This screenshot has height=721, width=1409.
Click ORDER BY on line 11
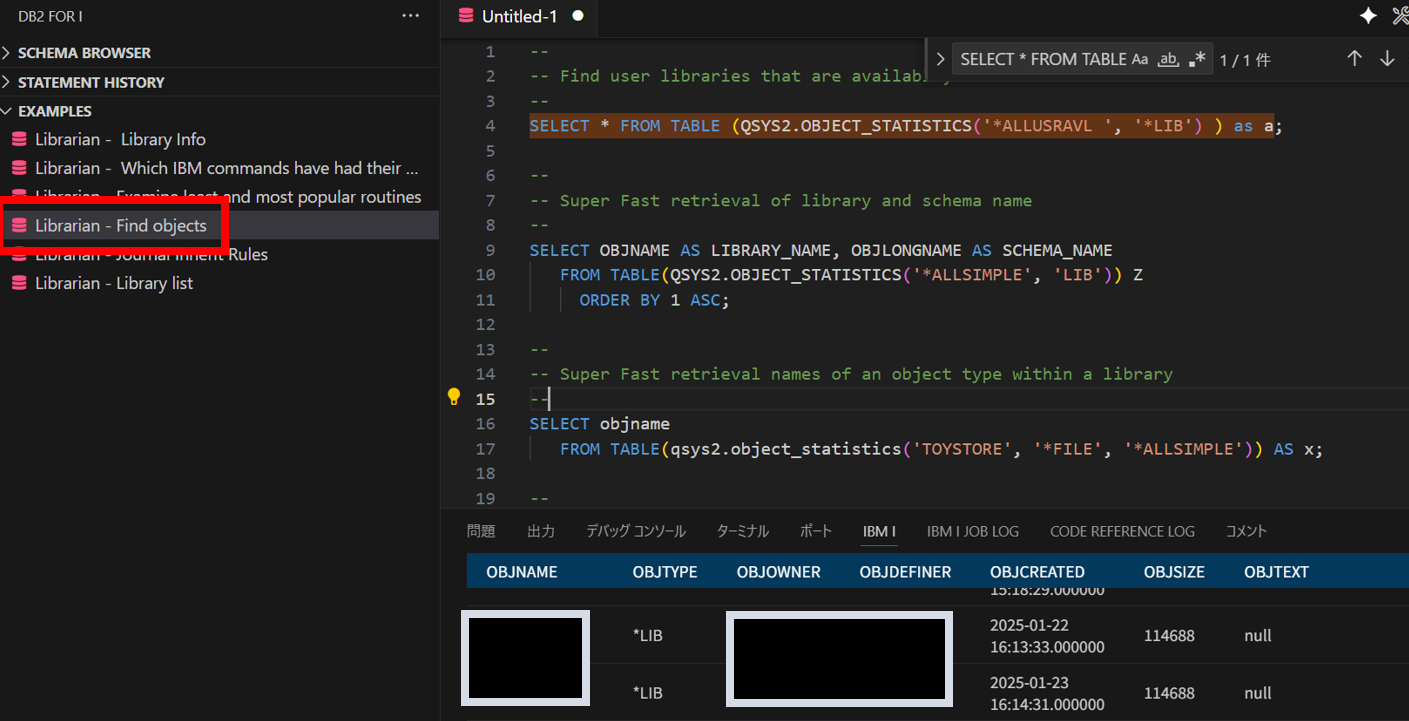click(x=620, y=300)
